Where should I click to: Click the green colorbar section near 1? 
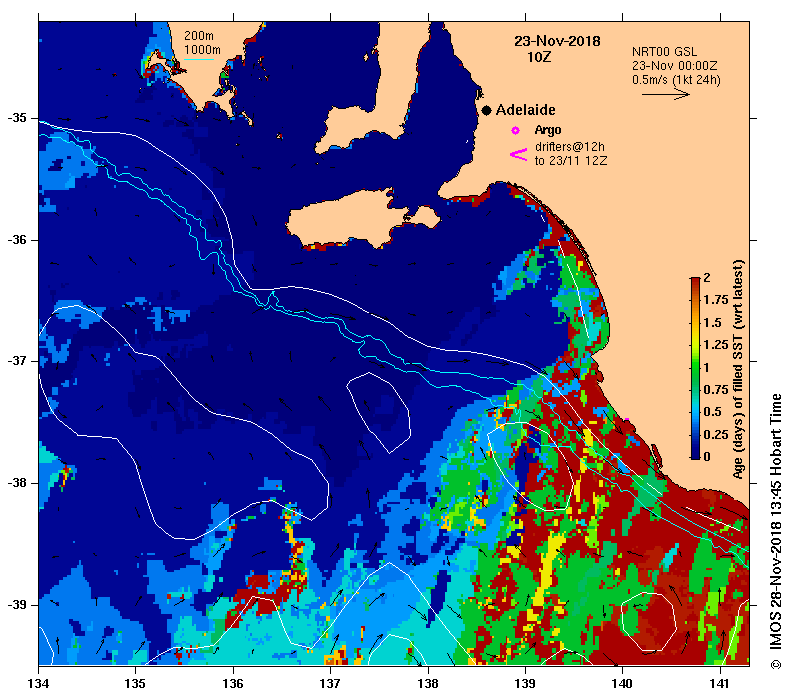coord(694,367)
